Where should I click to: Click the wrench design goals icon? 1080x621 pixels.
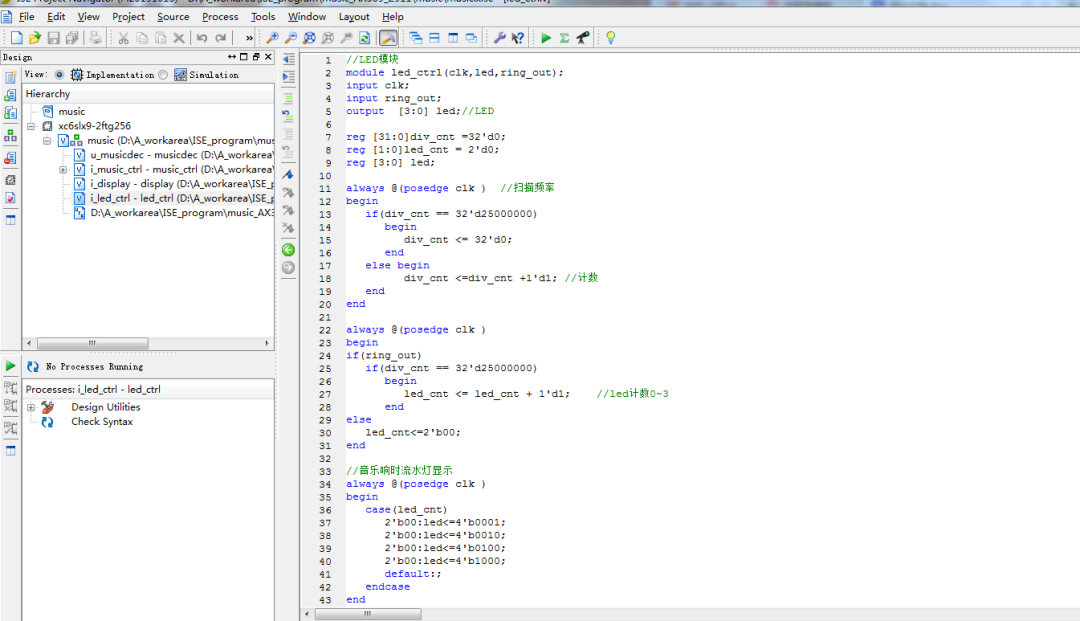[x=499, y=38]
